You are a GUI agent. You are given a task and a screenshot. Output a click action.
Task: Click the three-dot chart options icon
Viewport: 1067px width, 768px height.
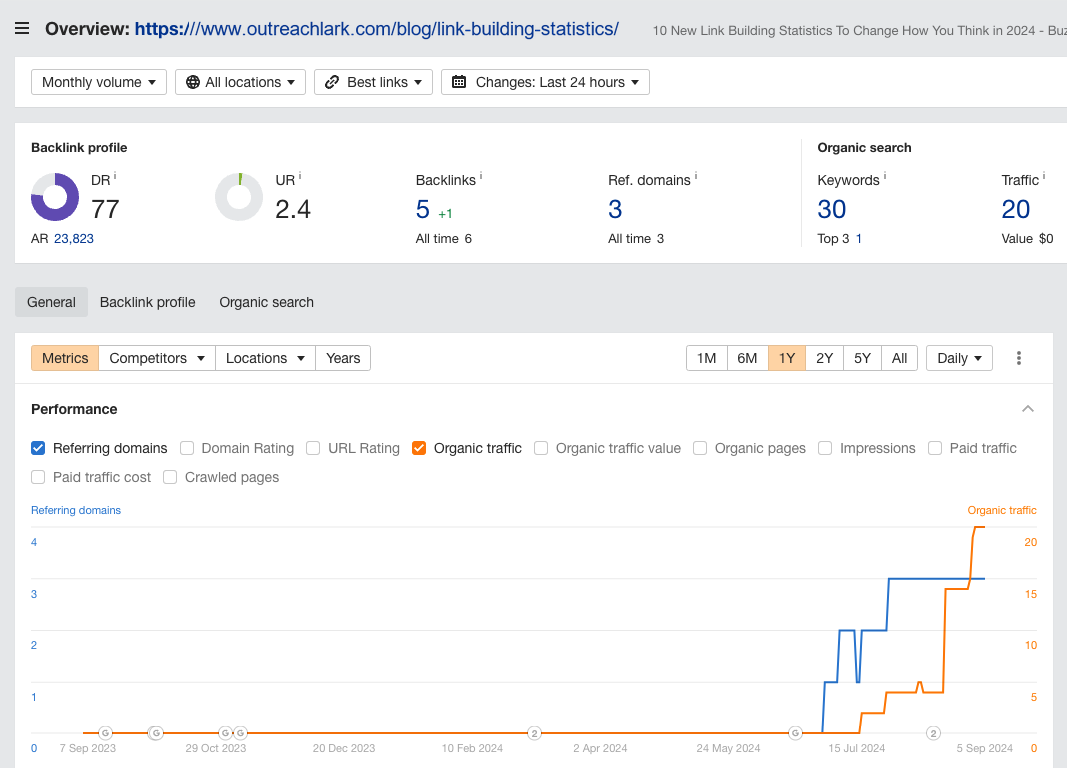click(1018, 358)
